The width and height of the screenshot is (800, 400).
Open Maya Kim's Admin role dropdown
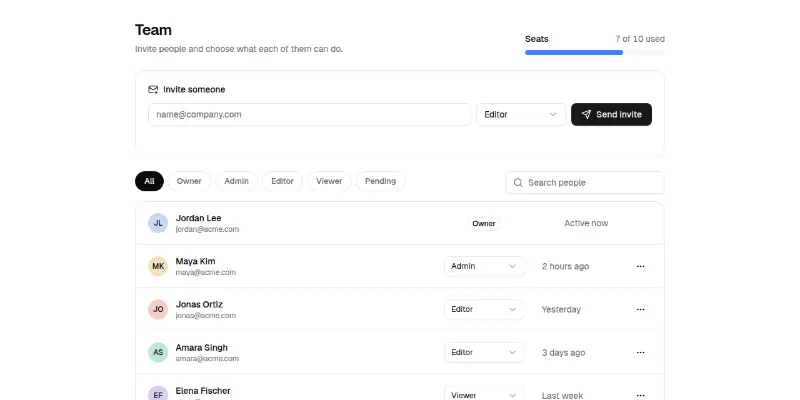pyautogui.click(x=484, y=266)
